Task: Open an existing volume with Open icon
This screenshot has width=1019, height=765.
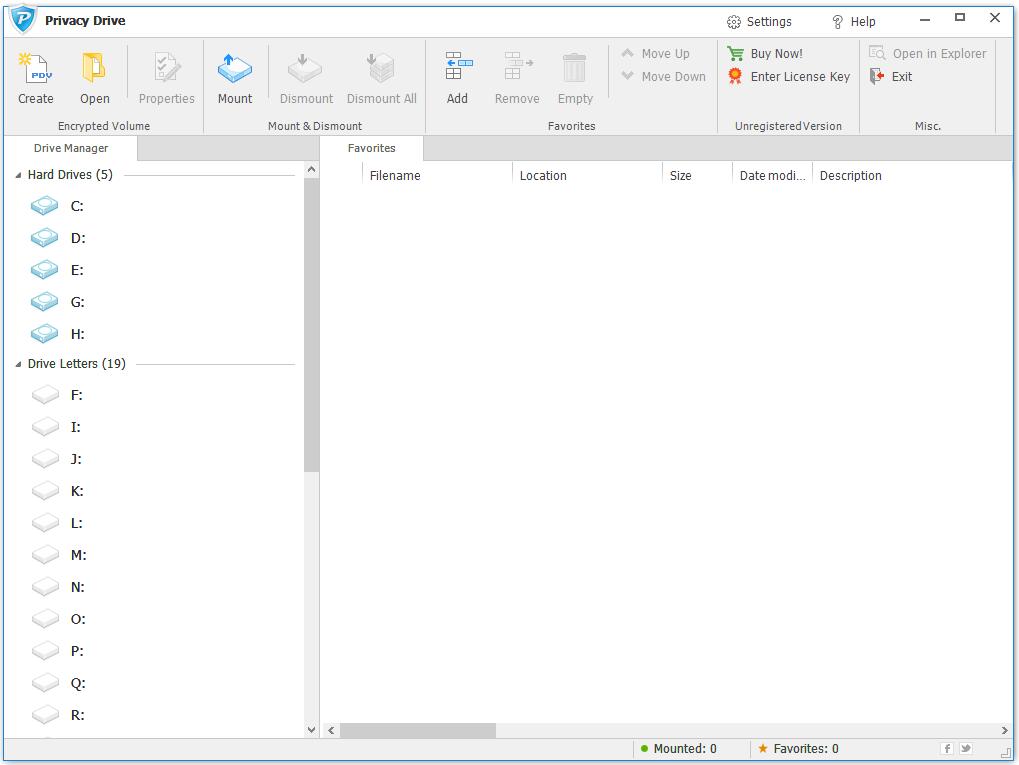Action: pos(94,68)
